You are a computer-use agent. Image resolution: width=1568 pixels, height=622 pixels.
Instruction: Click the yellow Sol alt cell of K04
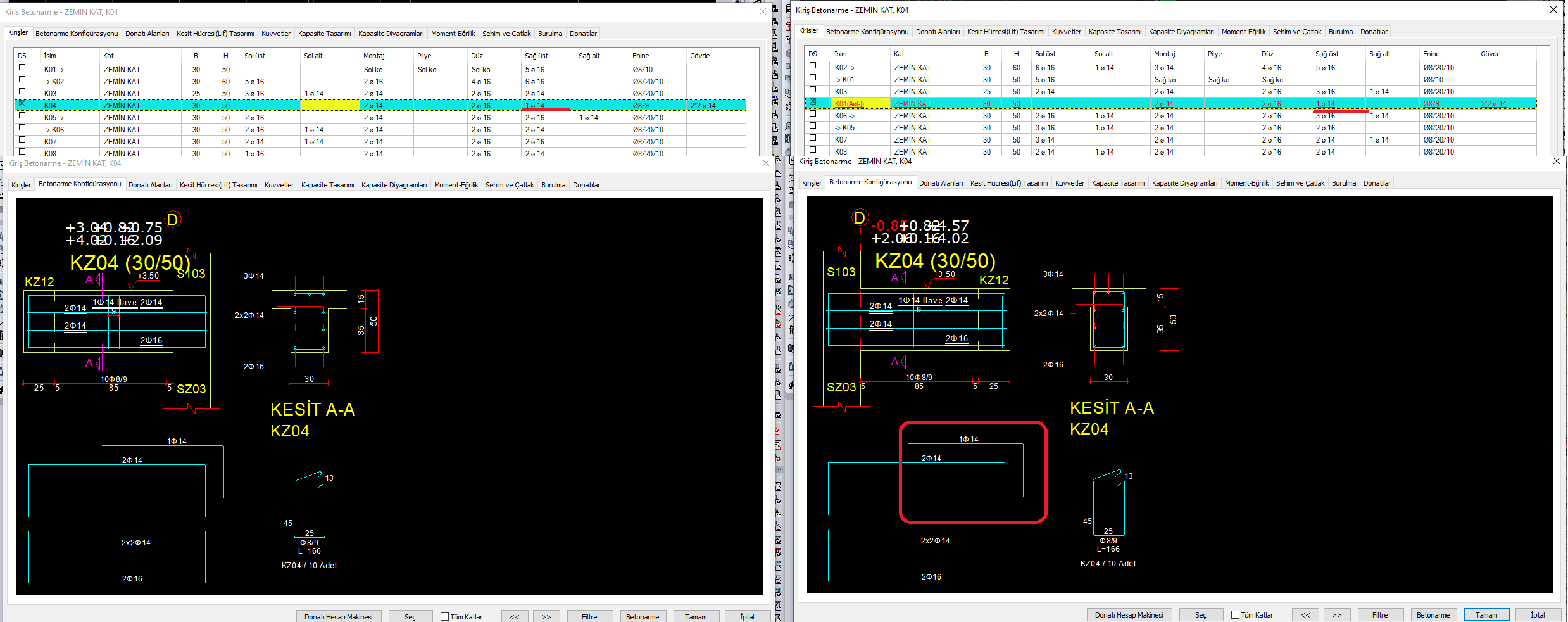329,106
